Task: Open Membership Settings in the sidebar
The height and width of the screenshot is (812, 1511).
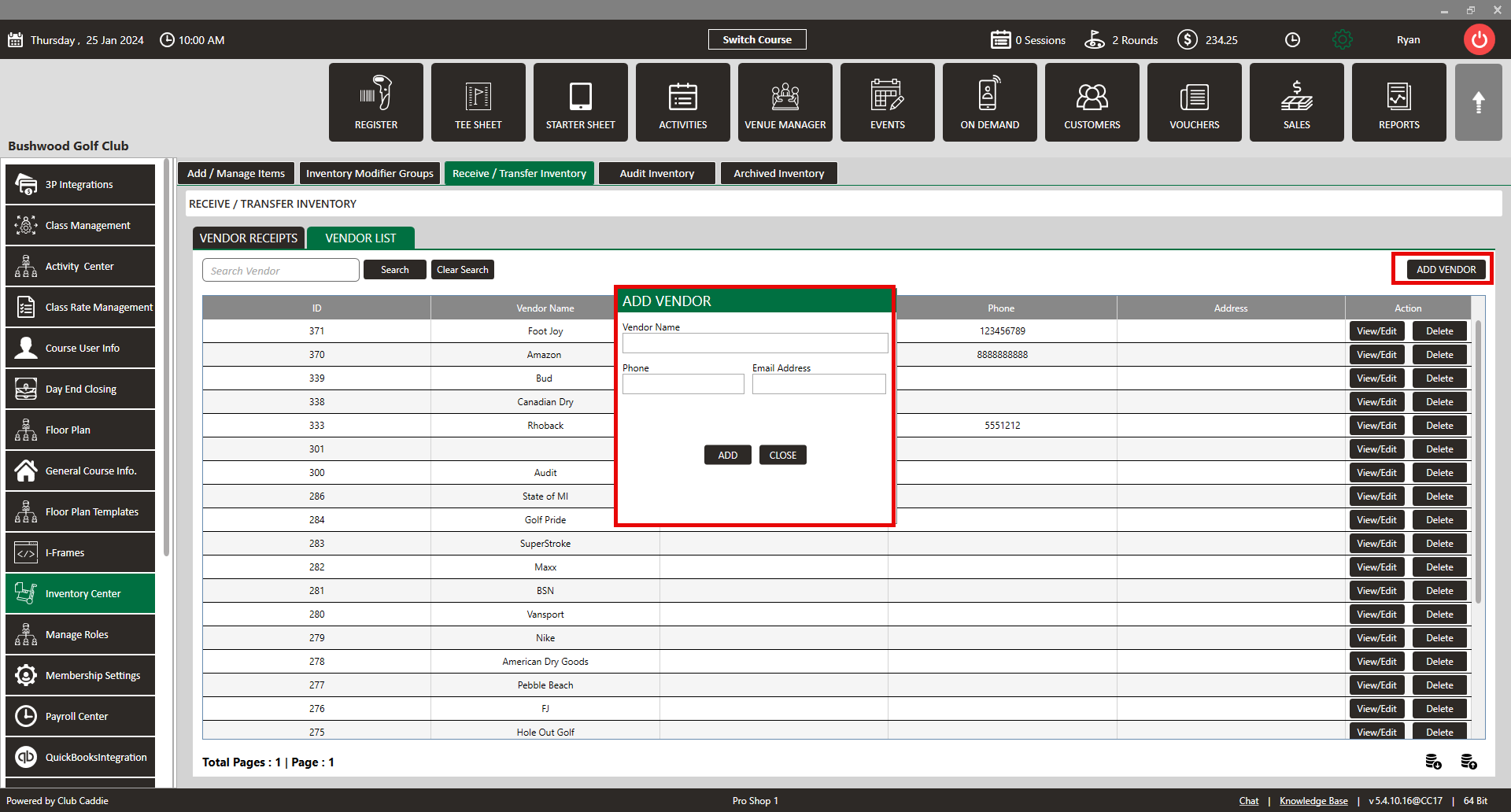Action: (80, 675)
